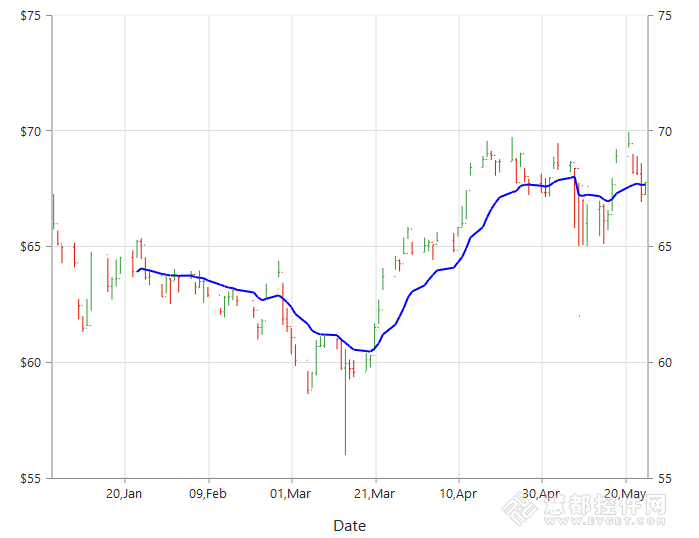Click the Date axis title
699x538 pixels.
pos(350,526)
